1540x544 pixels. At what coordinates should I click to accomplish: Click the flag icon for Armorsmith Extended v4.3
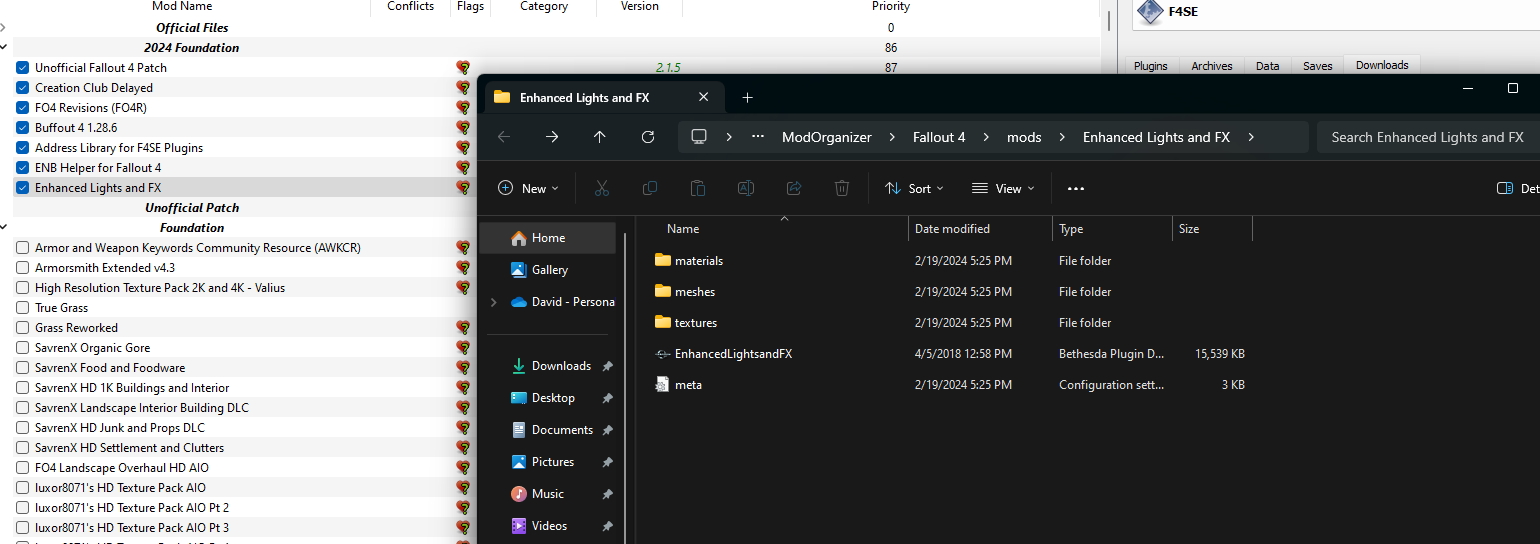pyautogui.click(x=463, y=268)
